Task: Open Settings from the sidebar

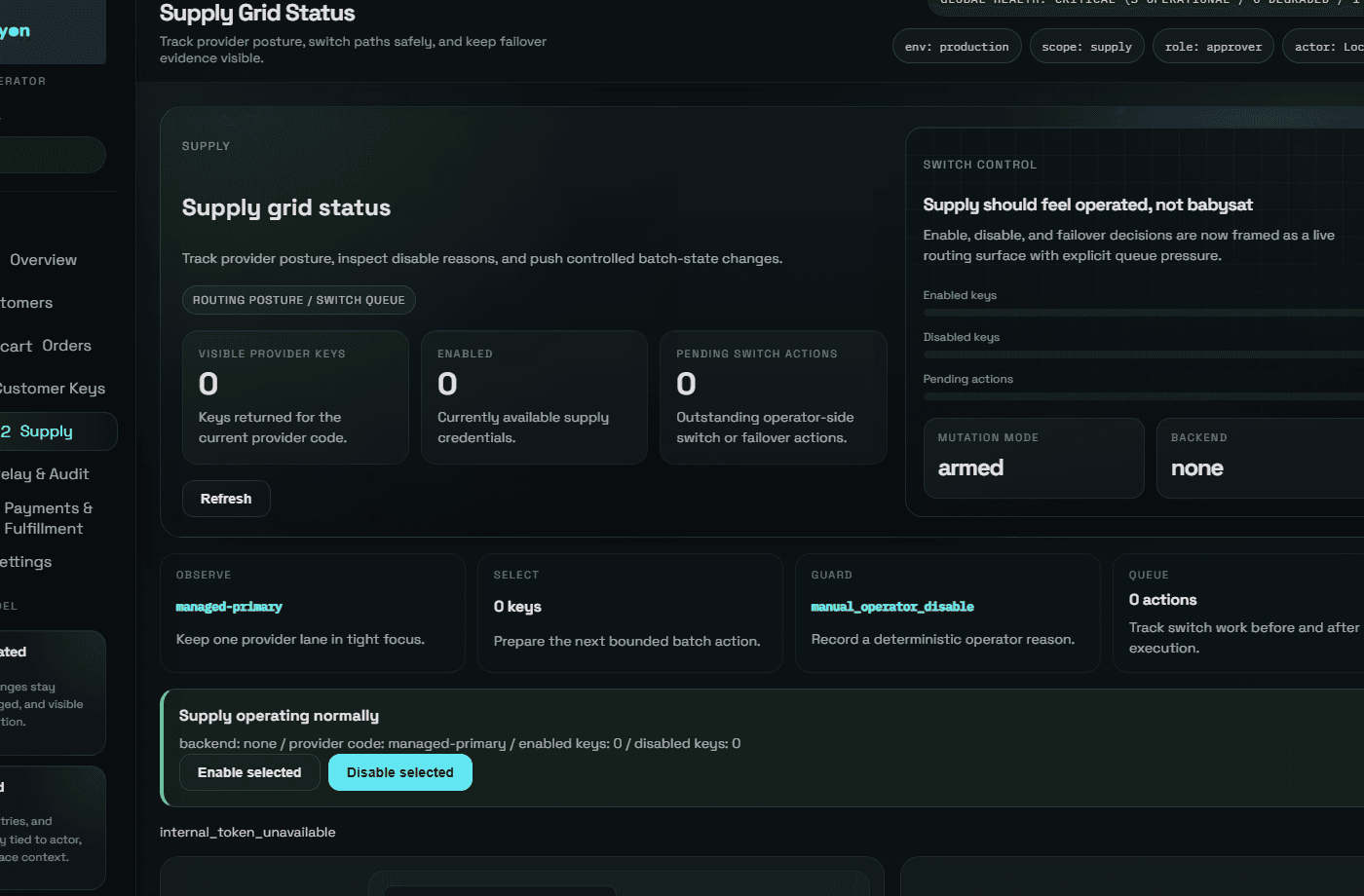Action: pyautogui.click(x=28, y=561)
